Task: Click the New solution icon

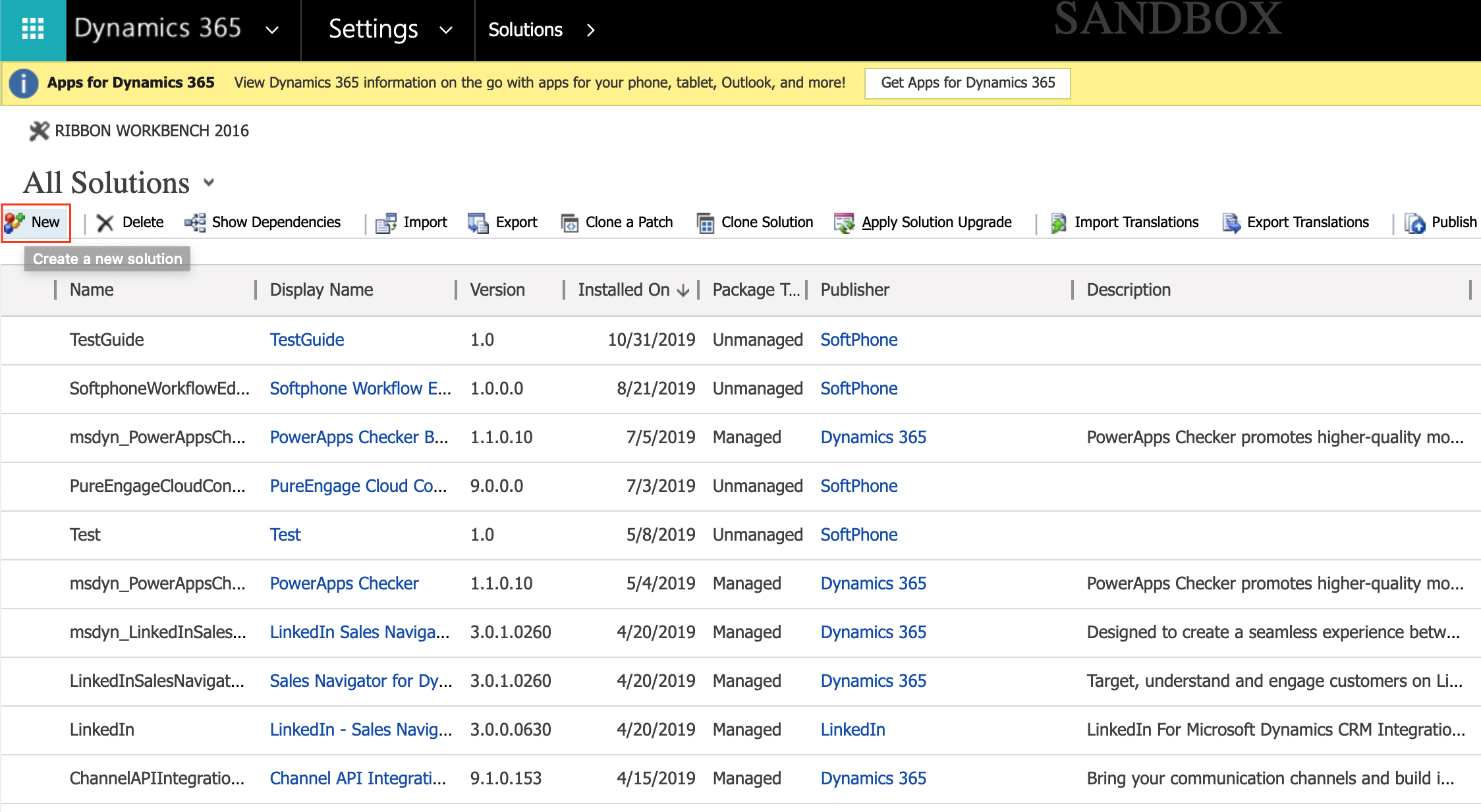Action: 14,223
